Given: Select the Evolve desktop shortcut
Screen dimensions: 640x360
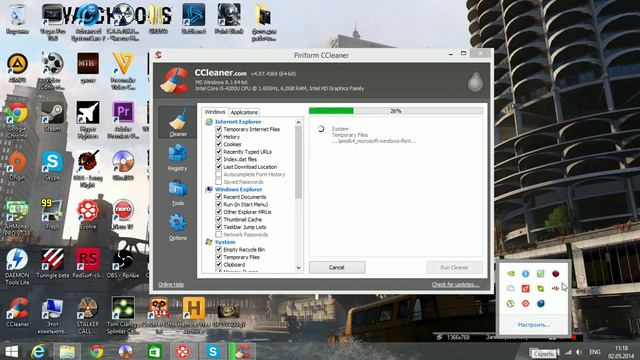Looking at the screenshot, I should [88, 214].
